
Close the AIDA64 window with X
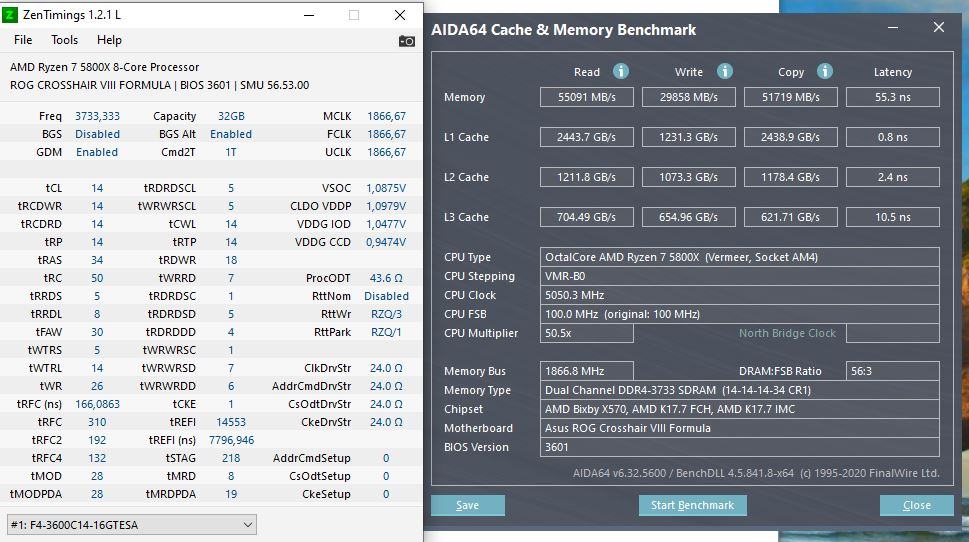coord(939,27)
